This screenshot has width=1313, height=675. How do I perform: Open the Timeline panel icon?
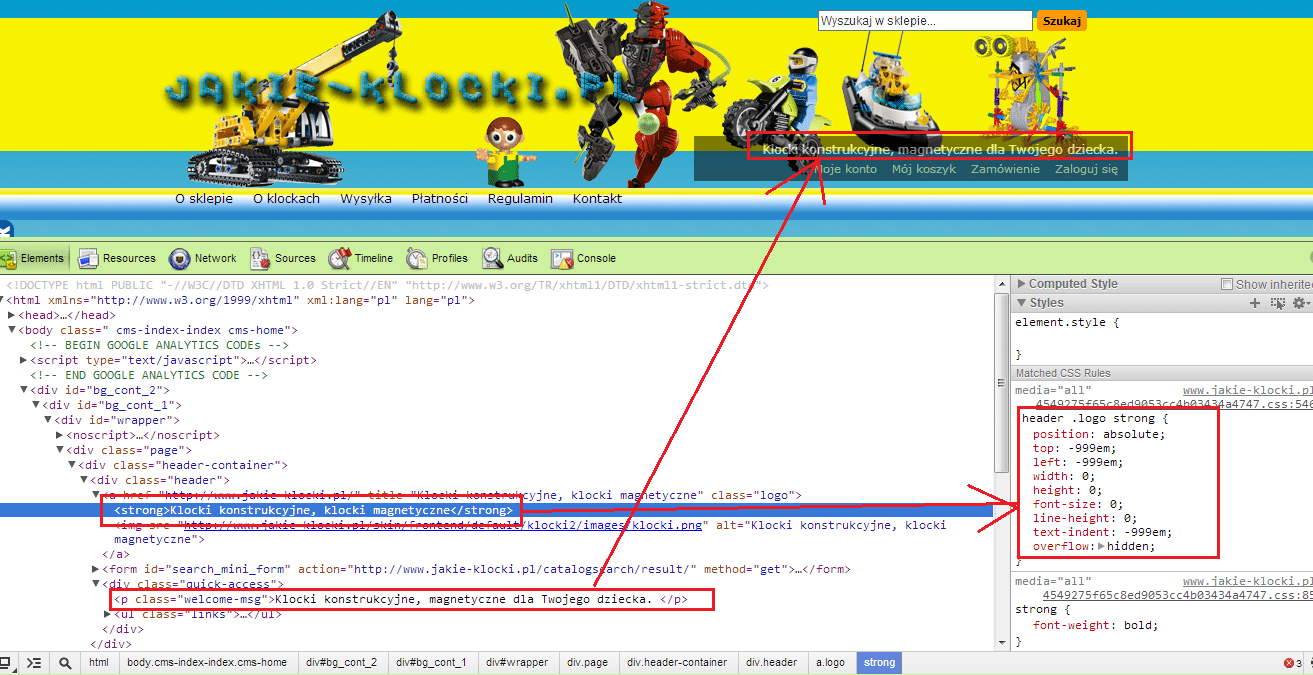pyautogui.click(x=341, y=259)
